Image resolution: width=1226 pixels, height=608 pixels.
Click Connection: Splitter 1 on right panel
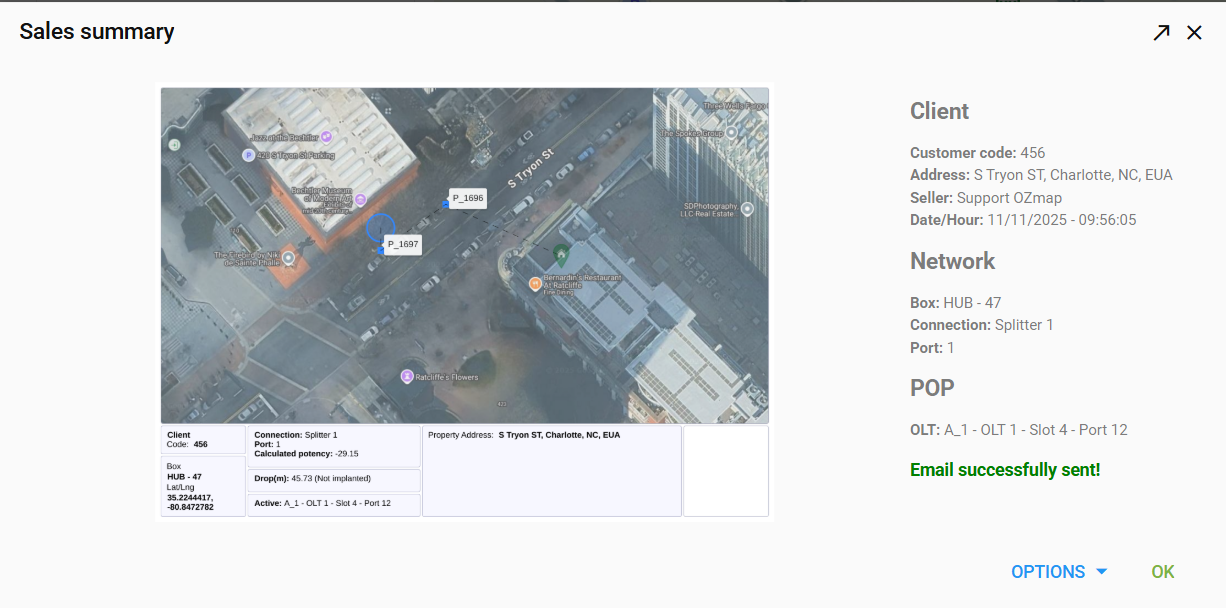point(982,325)
